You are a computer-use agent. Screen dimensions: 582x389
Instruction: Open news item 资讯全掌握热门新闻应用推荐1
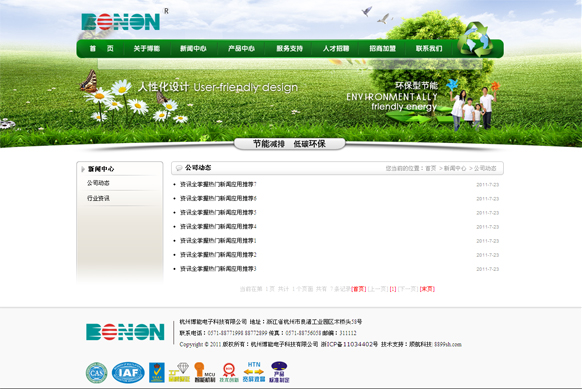point(218,241)
